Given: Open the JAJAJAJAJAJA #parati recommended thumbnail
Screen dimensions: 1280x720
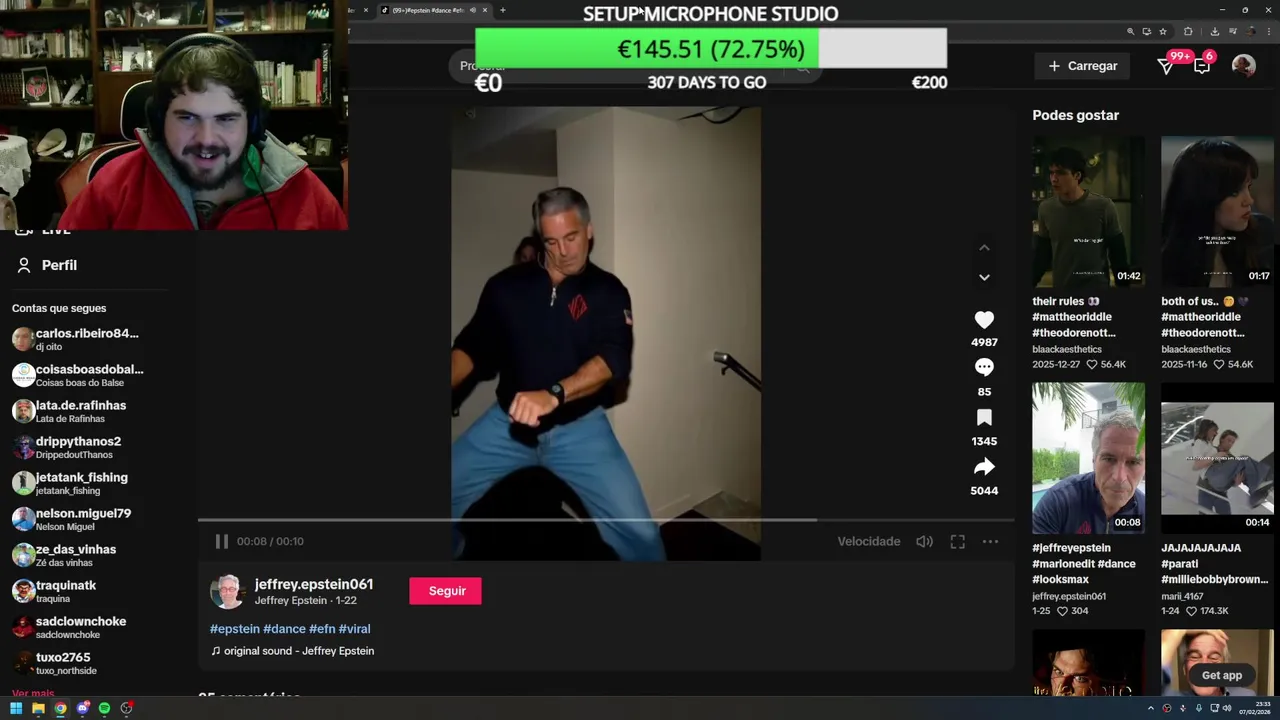Looking at the screenshot, I should (x=1217, y=458).
